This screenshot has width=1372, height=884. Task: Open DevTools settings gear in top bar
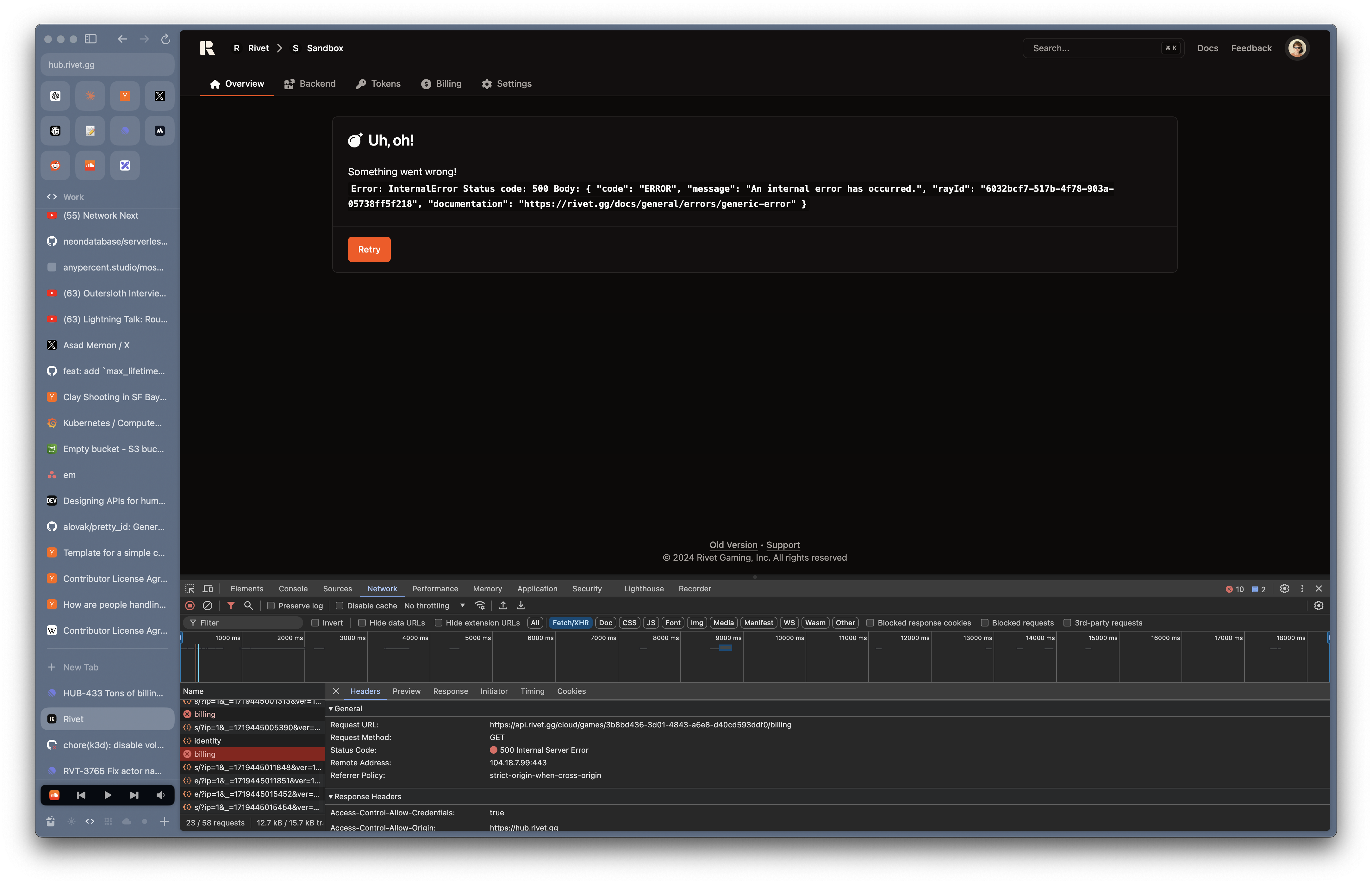tap(1285, 589)
